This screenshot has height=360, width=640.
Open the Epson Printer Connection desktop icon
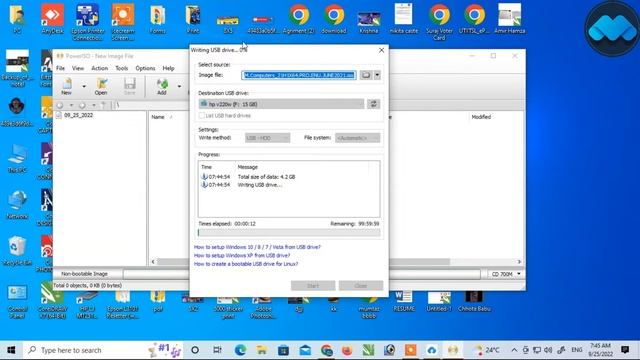coord(87,22)
